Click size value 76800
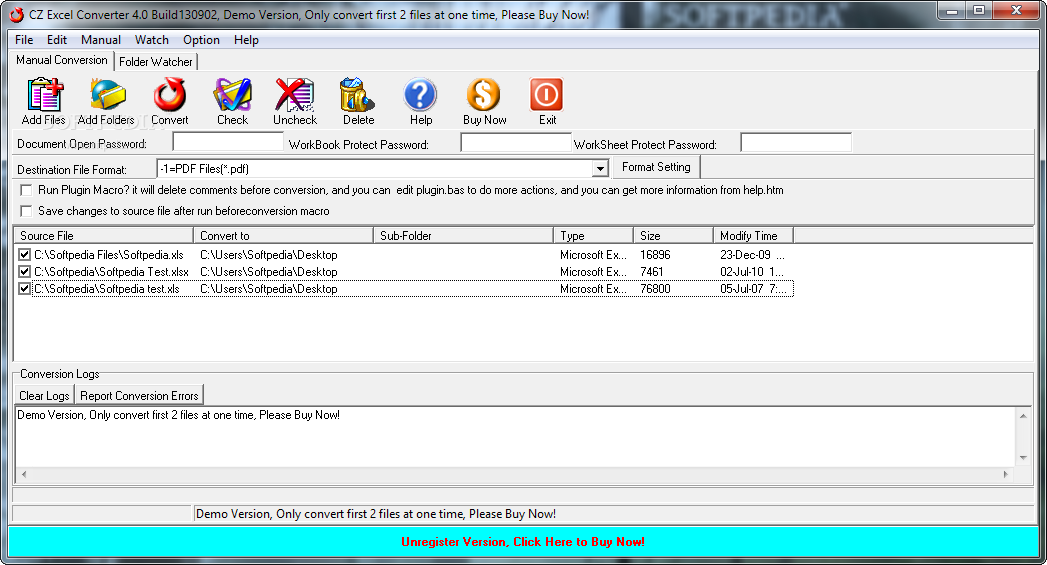 click(655, 289)
